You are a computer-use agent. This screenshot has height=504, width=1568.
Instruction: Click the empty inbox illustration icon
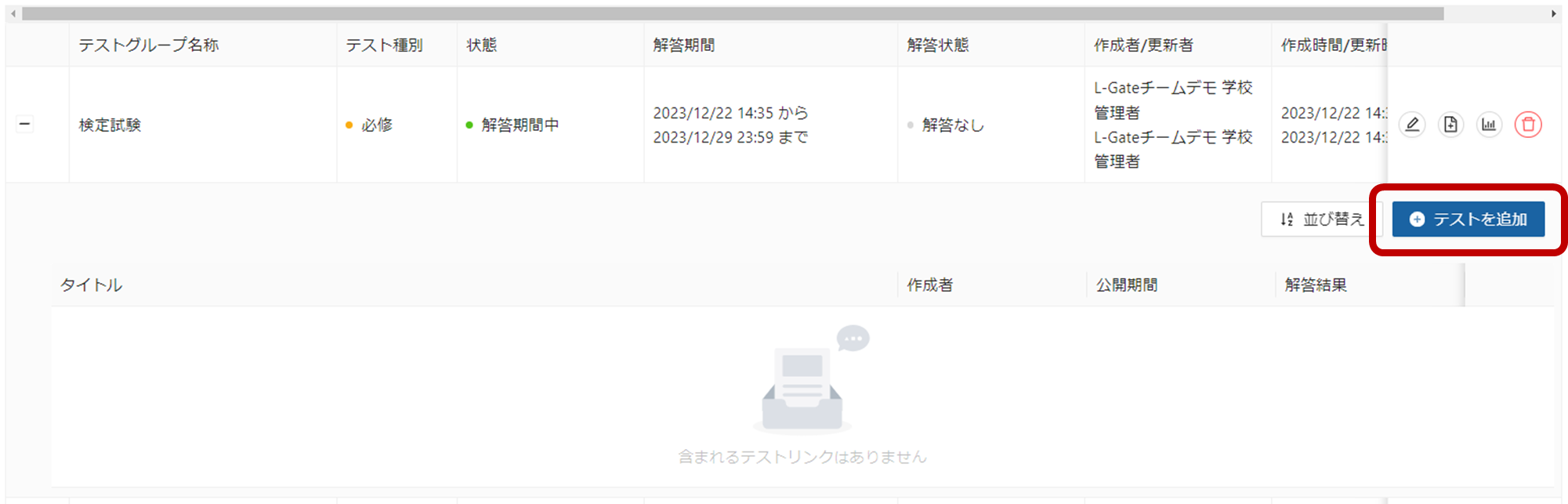coord(801,384)
